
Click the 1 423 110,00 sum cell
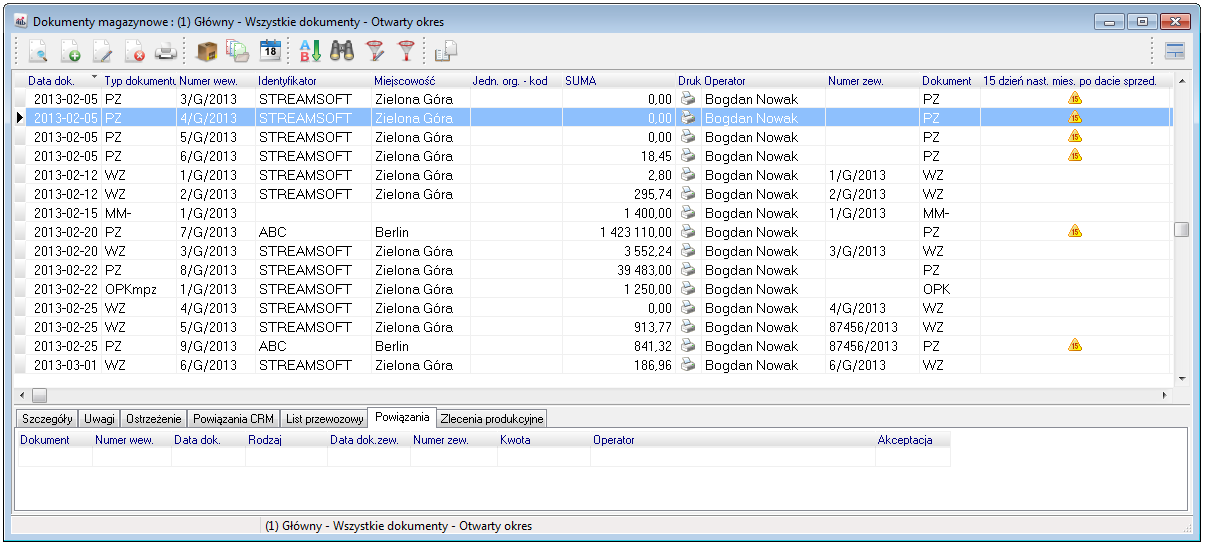618,232
